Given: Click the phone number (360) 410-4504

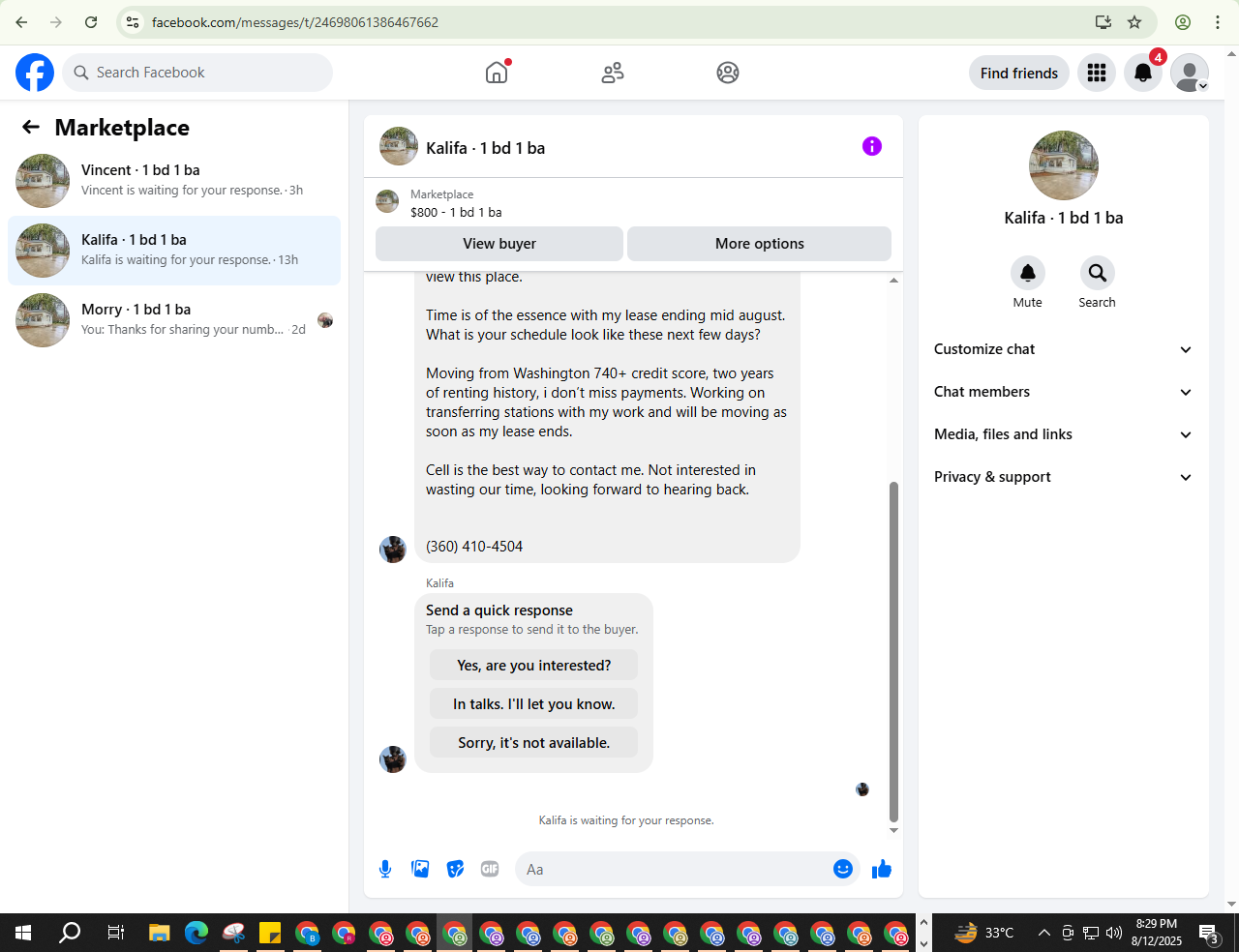Looking at the screenshot, I should click(474, 547).
